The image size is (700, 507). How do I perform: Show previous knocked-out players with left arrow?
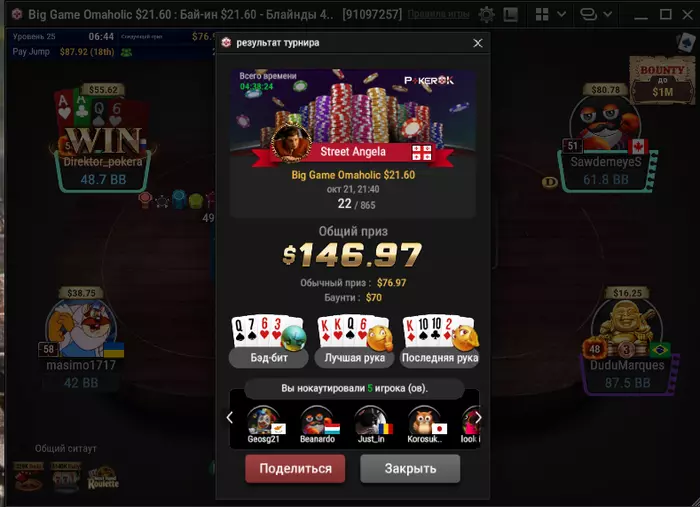(x=229, y=418)
